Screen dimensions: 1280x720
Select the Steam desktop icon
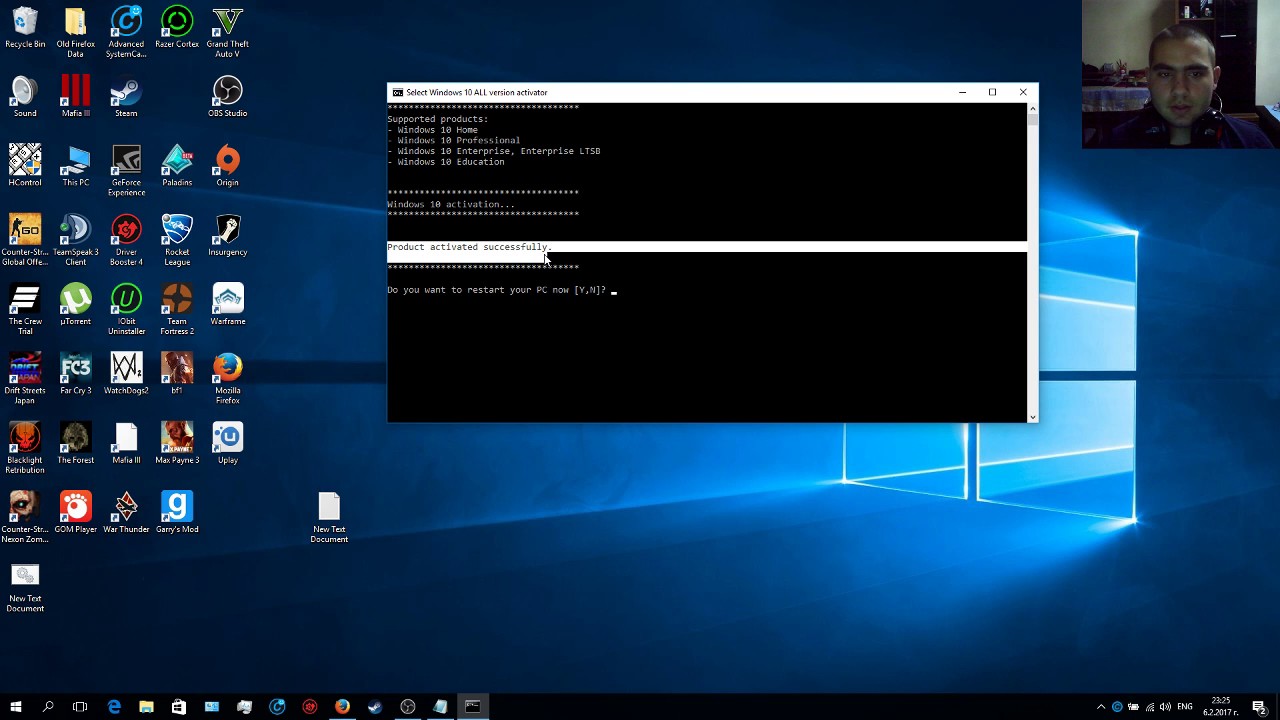pyautogui.click(x=126, y=97)
